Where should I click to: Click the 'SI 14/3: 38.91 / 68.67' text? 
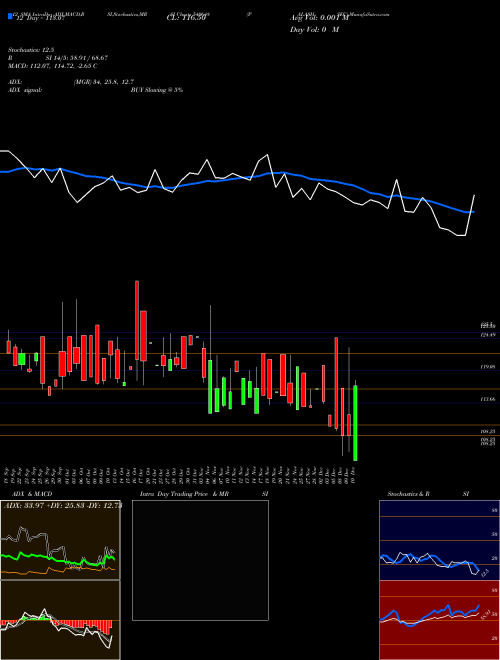(77, 58)
